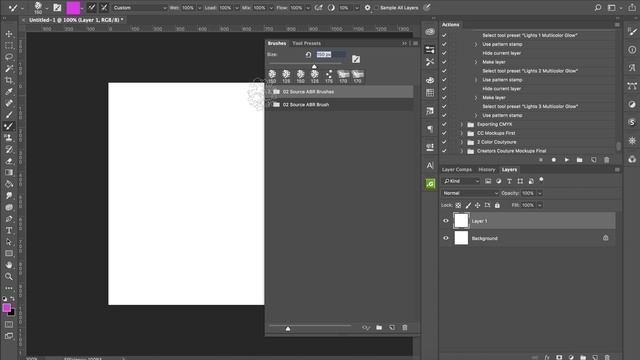Open 02 Source ABR Brushes folder

pos(339,92)
